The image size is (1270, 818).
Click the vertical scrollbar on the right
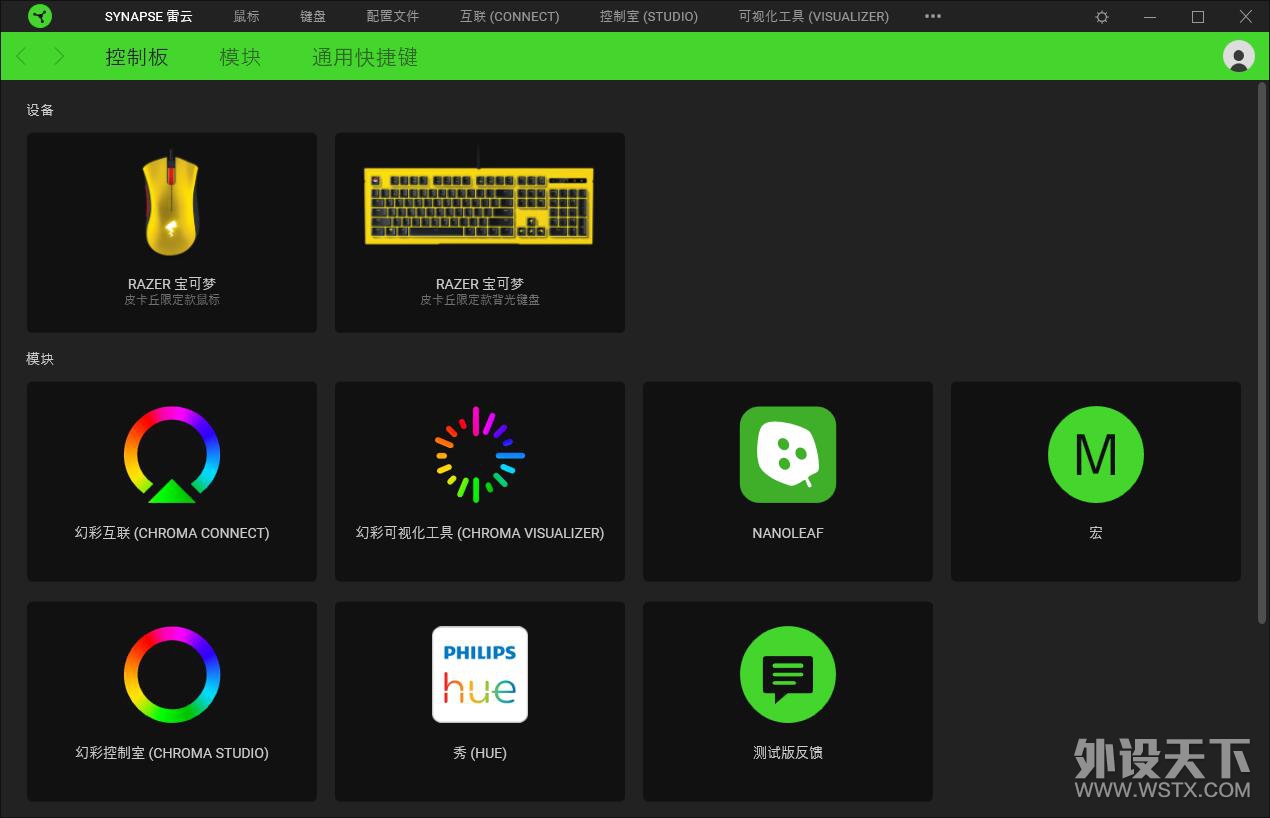click(1261, 350)
